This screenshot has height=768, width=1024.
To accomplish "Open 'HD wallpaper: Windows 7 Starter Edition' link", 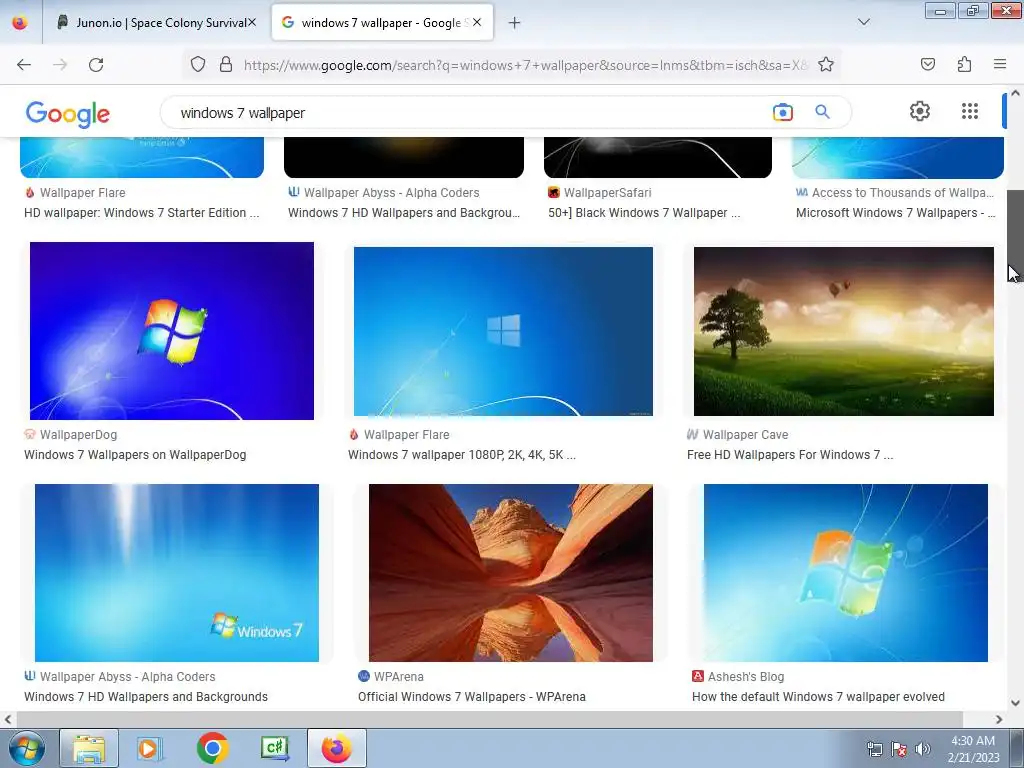I will coord(142,213).
